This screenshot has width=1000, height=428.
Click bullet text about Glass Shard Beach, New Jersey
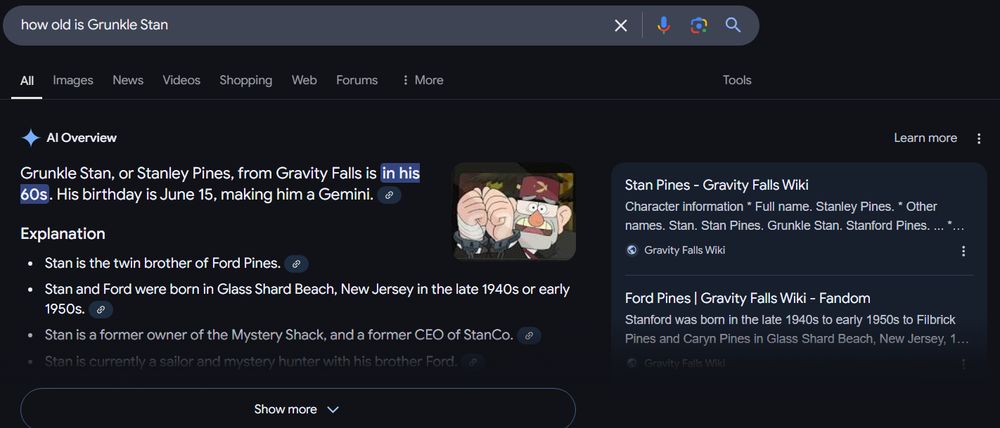[x=307, y=299]
